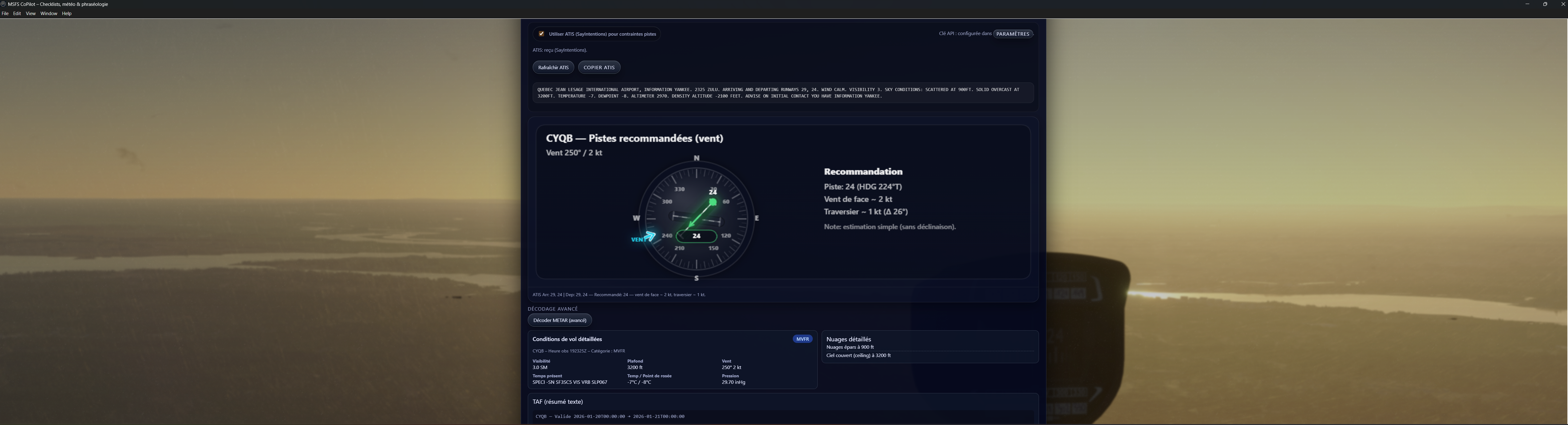The width and height of the screenshot is (1568, 425).
Task: Click Décoder METAR (avancé) button
Action: (x=559, y=320)
